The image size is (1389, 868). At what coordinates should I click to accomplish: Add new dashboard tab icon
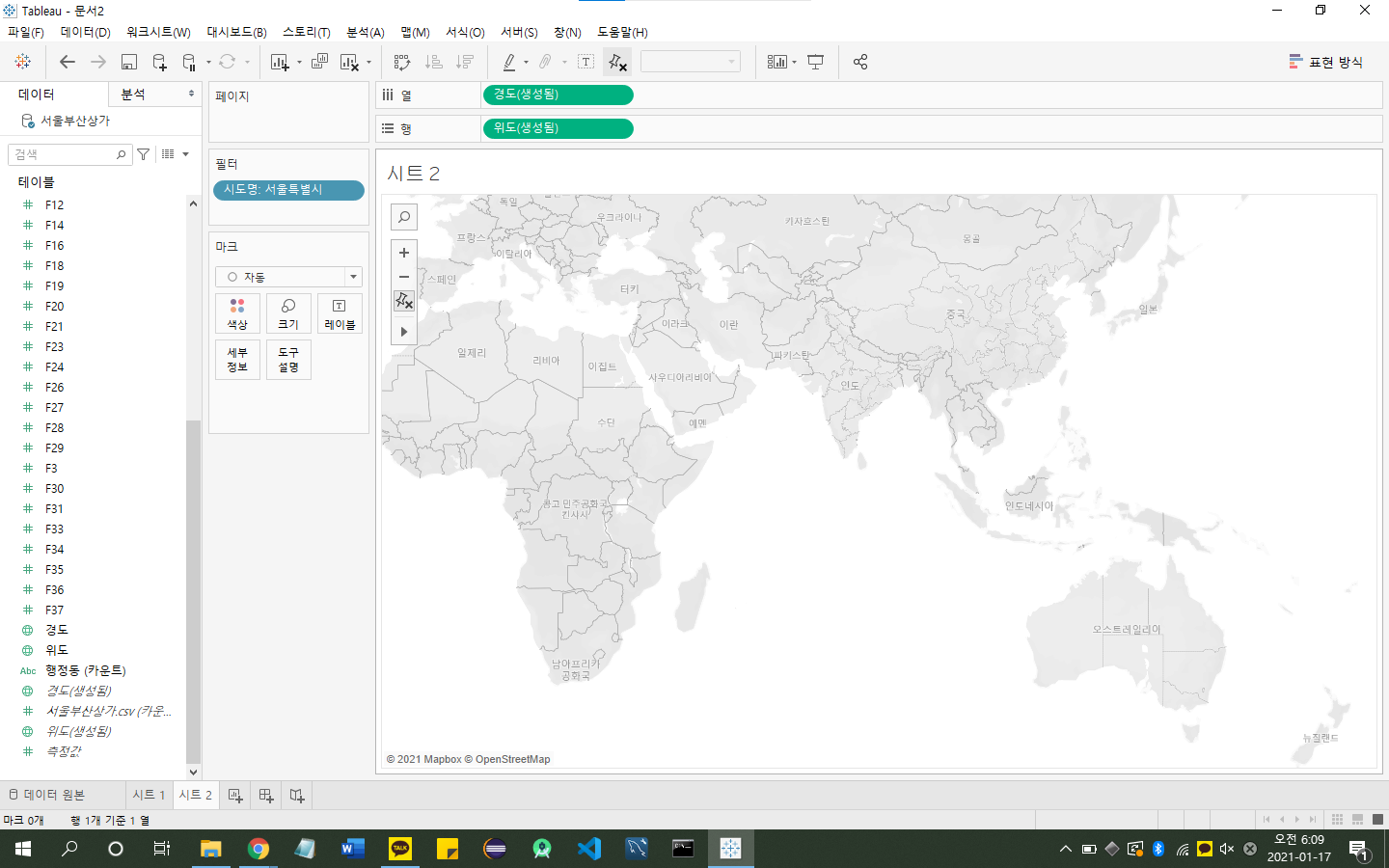(x=266, y=796)
